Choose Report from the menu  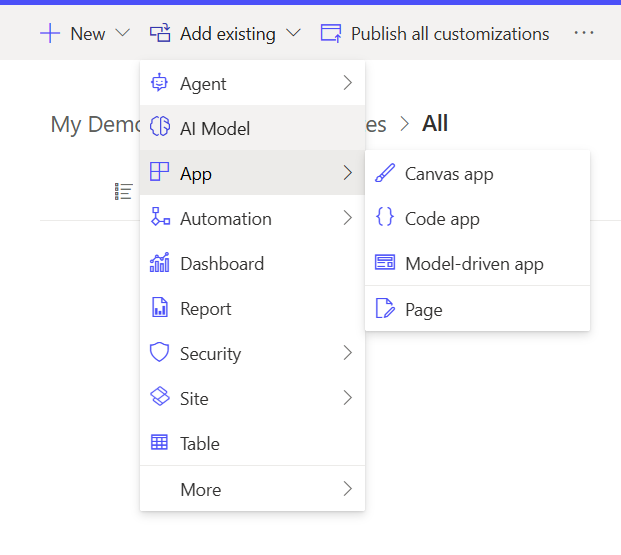[x=252, y=308]
